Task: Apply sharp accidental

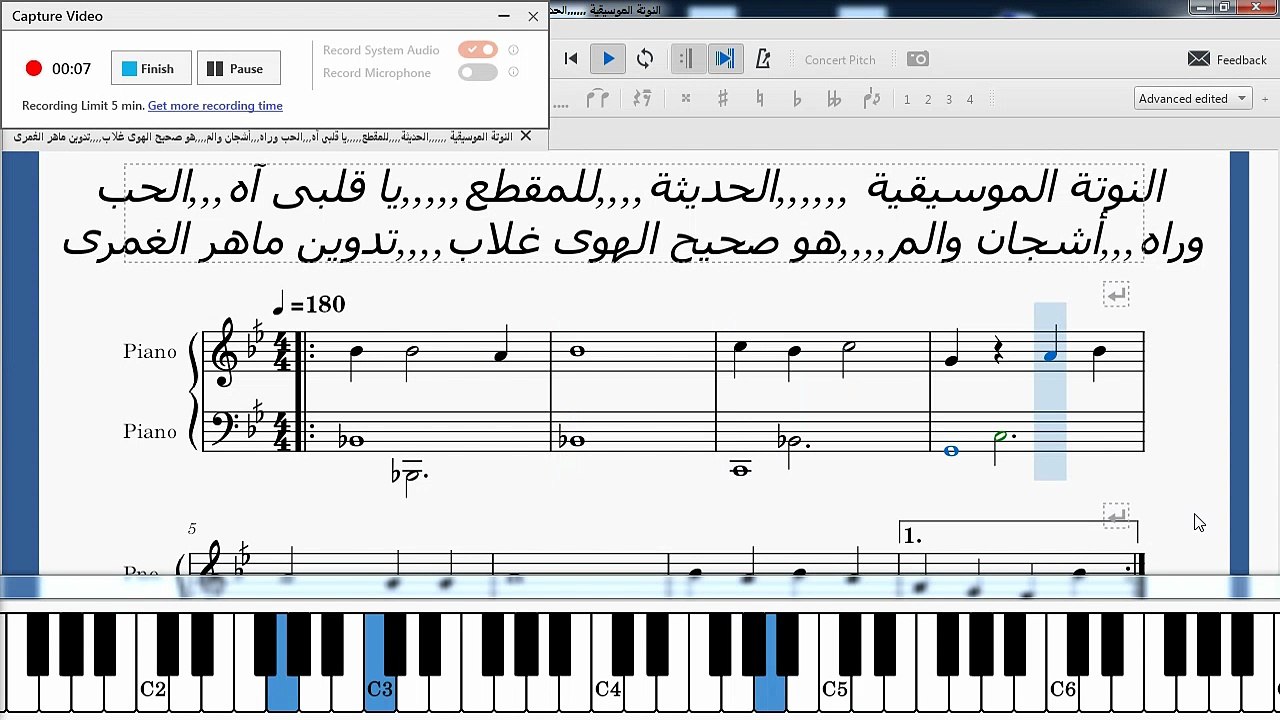Action: [722, 98]
